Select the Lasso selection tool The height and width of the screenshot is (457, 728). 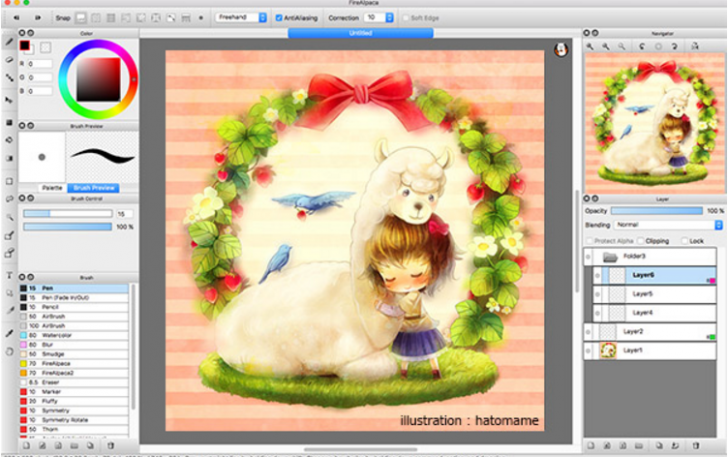tap(9, 199)
